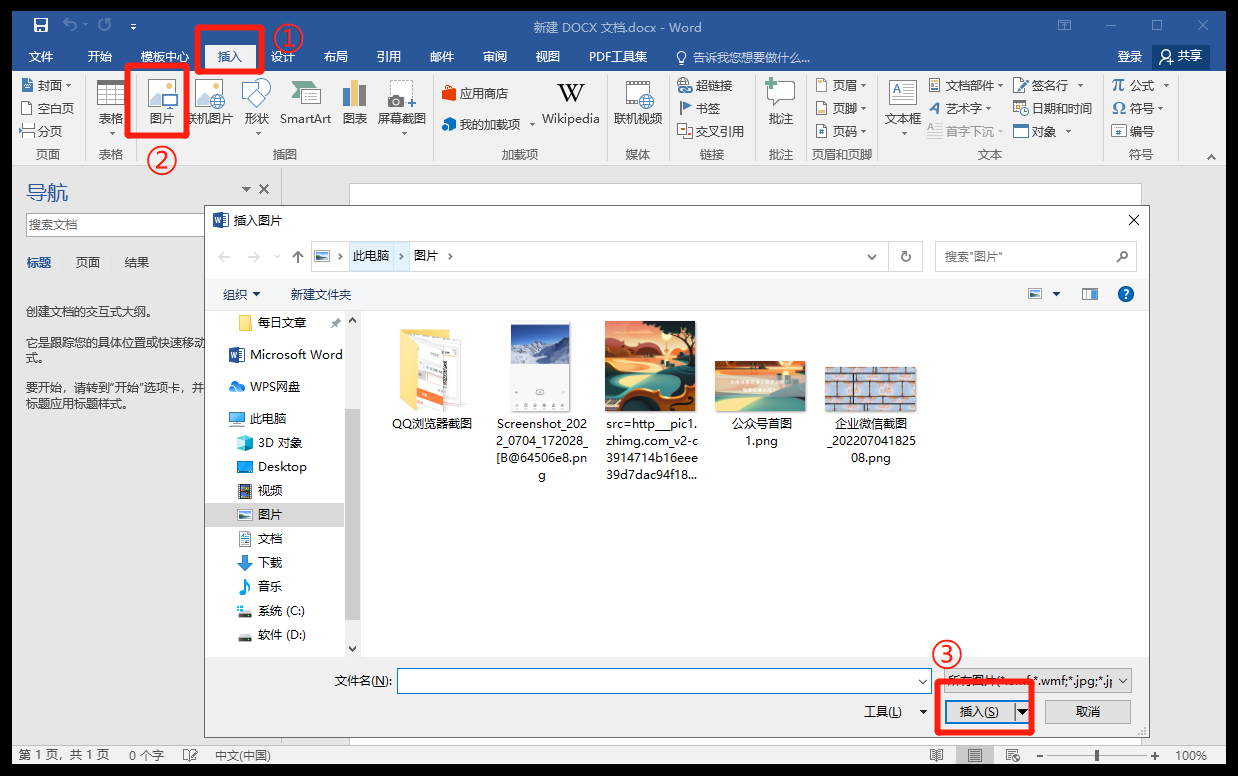Click the 编号 number symbol button
The height and width of the screenshot is (776, 1238).
point(1132,131)
